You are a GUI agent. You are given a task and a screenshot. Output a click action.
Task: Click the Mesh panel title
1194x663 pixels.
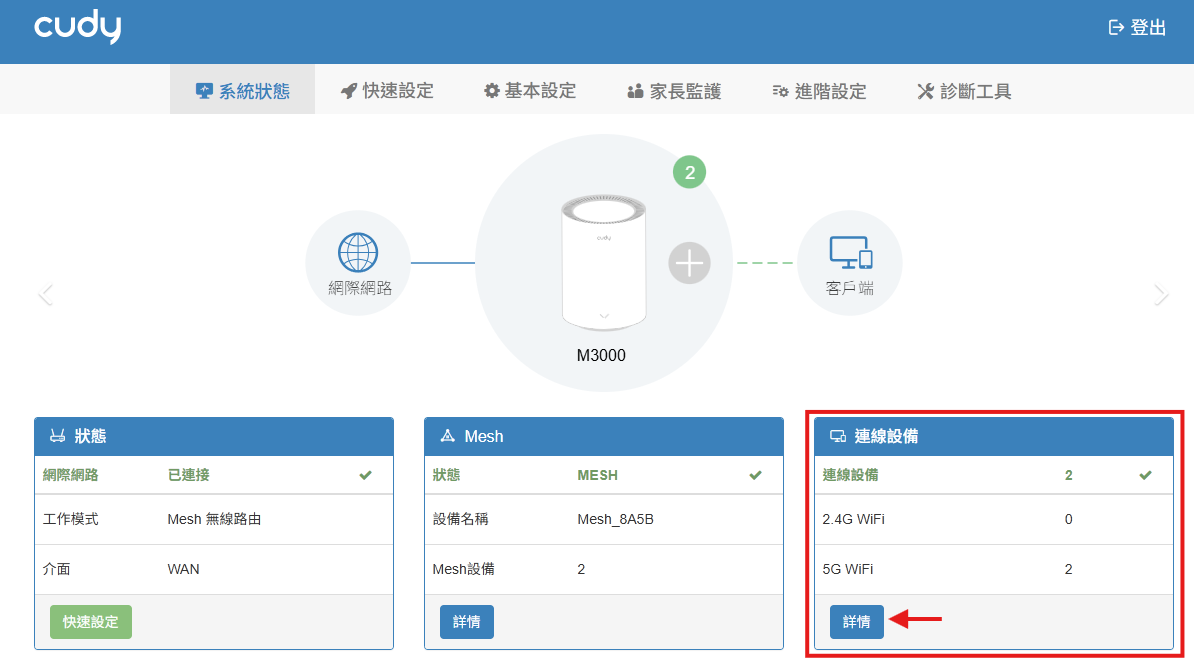484,436
